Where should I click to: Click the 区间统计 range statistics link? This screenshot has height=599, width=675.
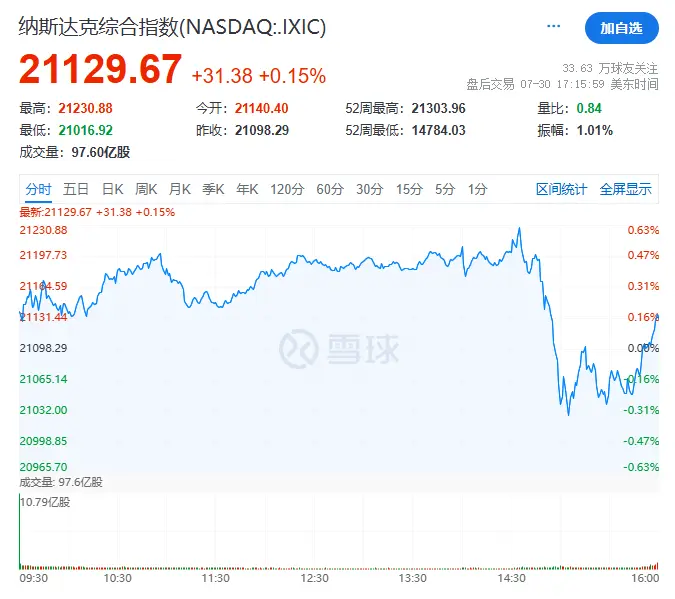pos(561,189)
